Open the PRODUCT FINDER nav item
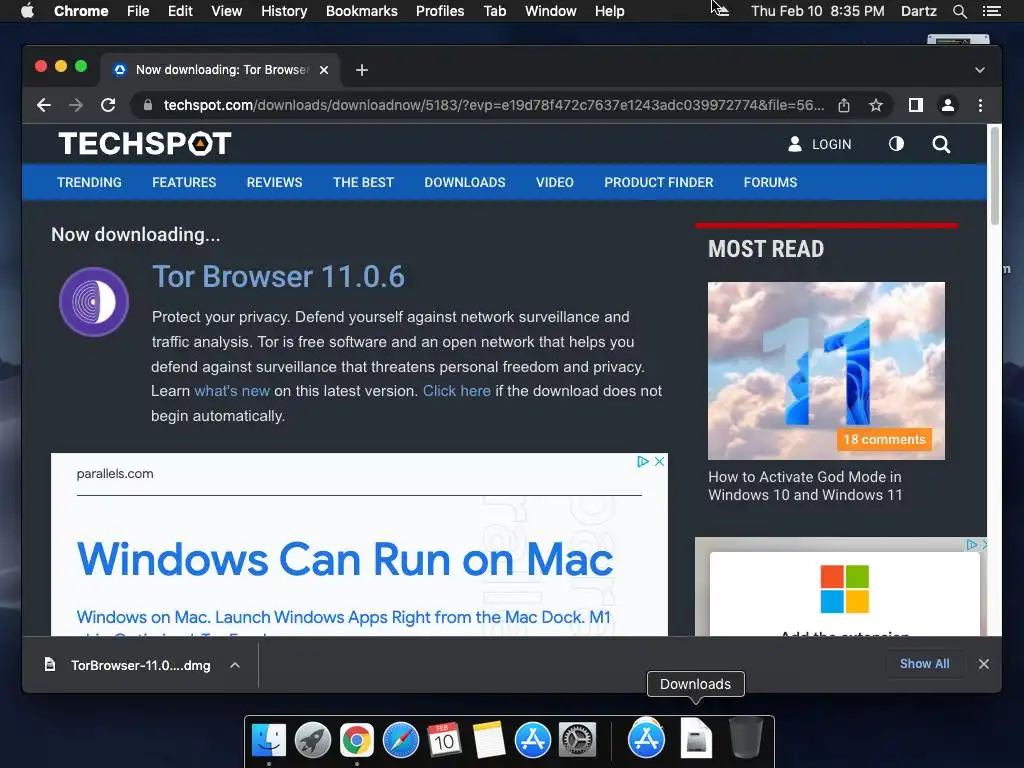The height and width of the screenshot is (768, 1024). [x=659, y=182]
